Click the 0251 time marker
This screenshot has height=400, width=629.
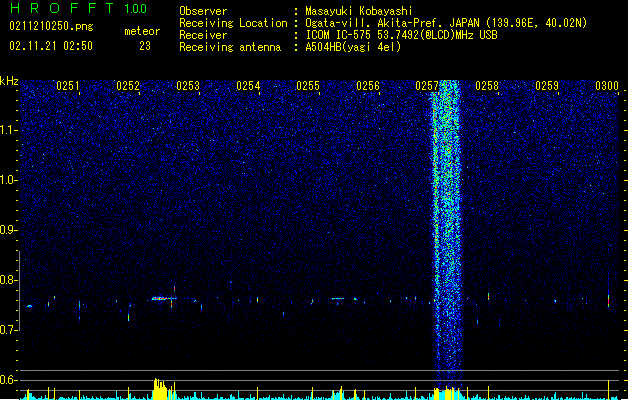pyautogui.click(x=68, y=86)
